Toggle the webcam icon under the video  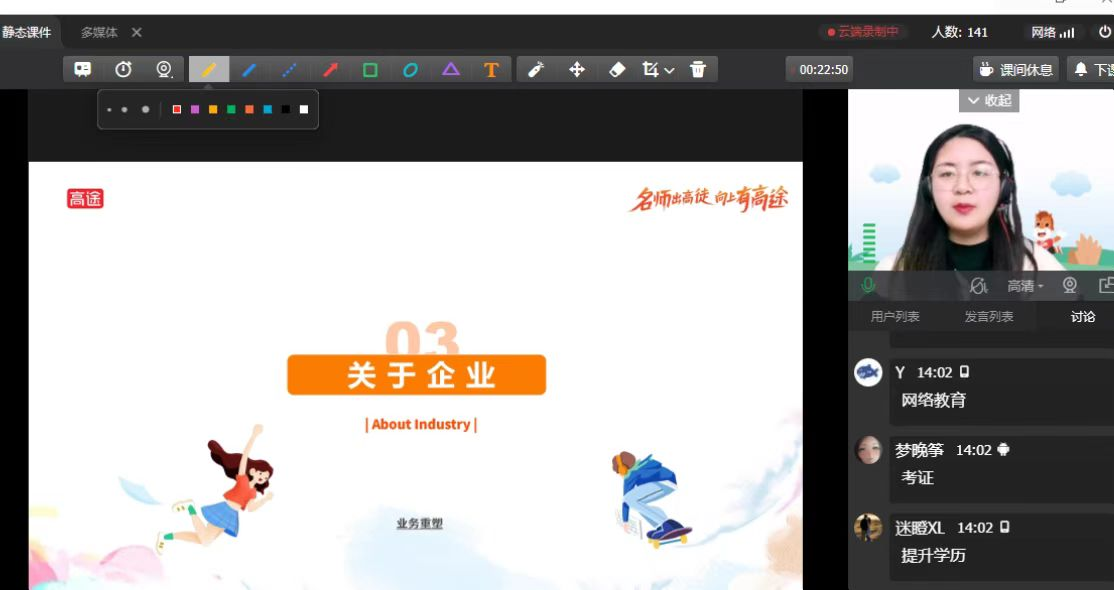tap(1070, 286)
